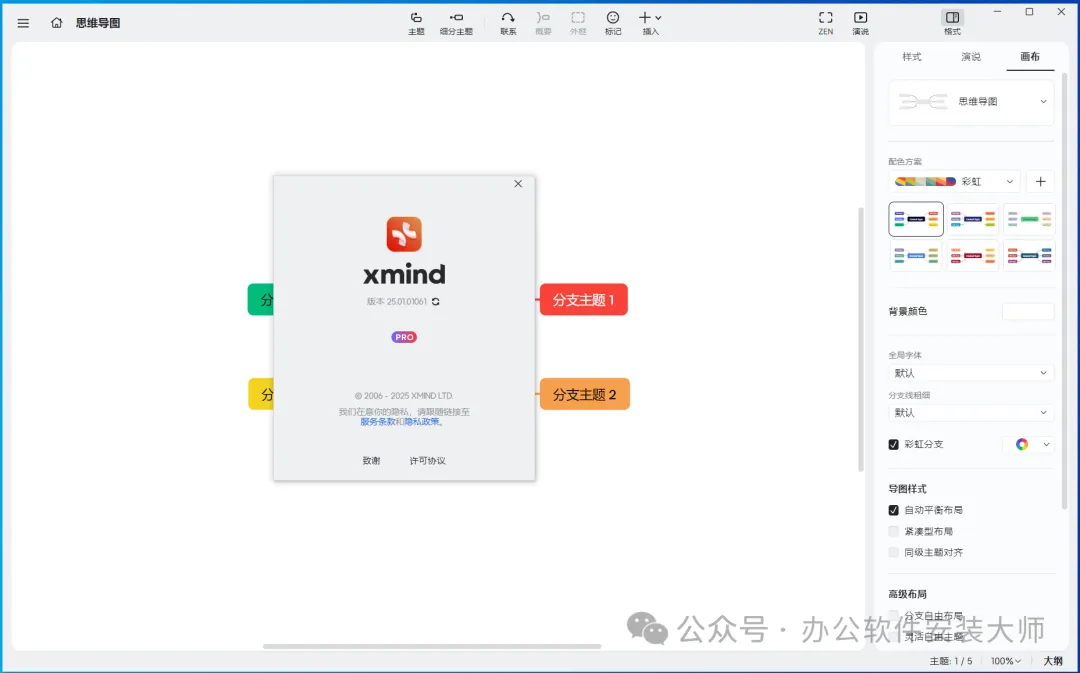Switch to the 画布 tab

(x=1030, y=56)
